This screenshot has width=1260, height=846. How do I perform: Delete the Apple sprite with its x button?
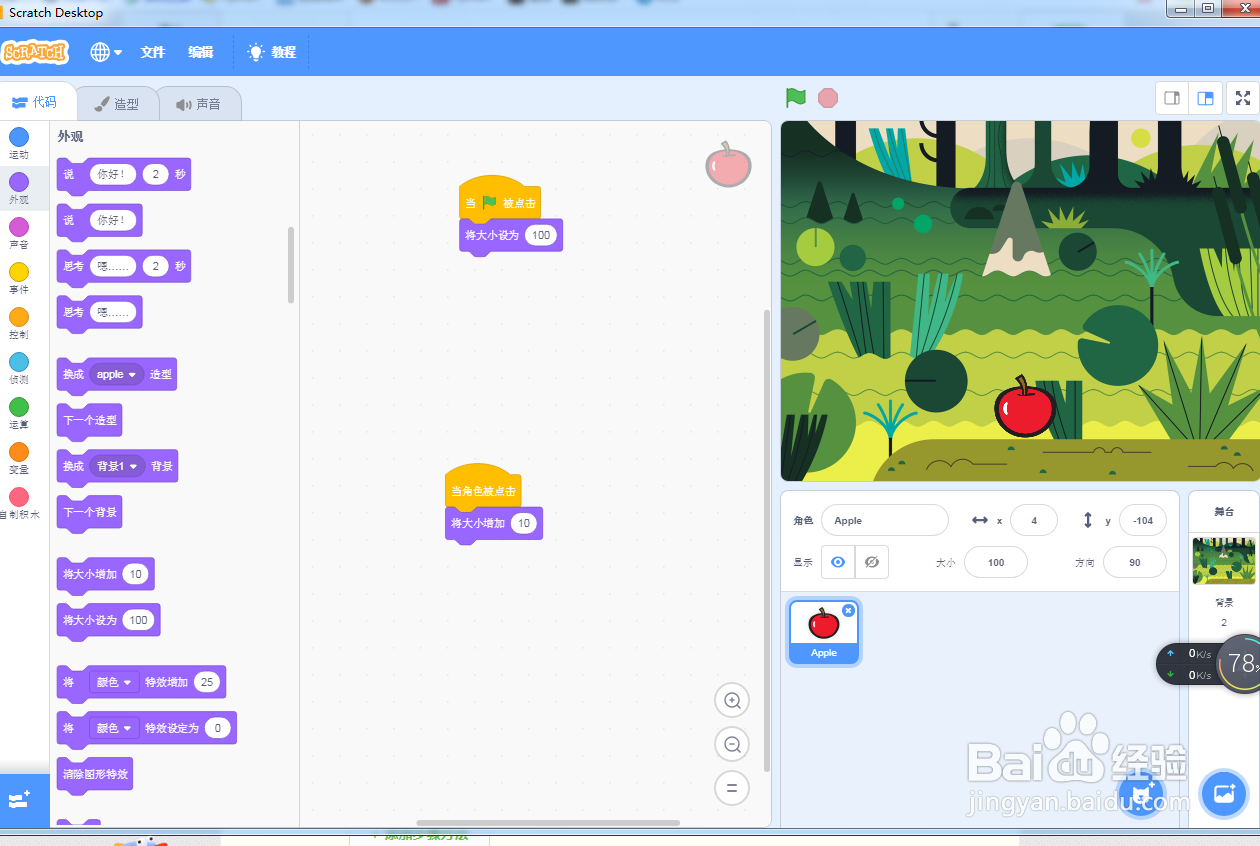tap(848, 609)
